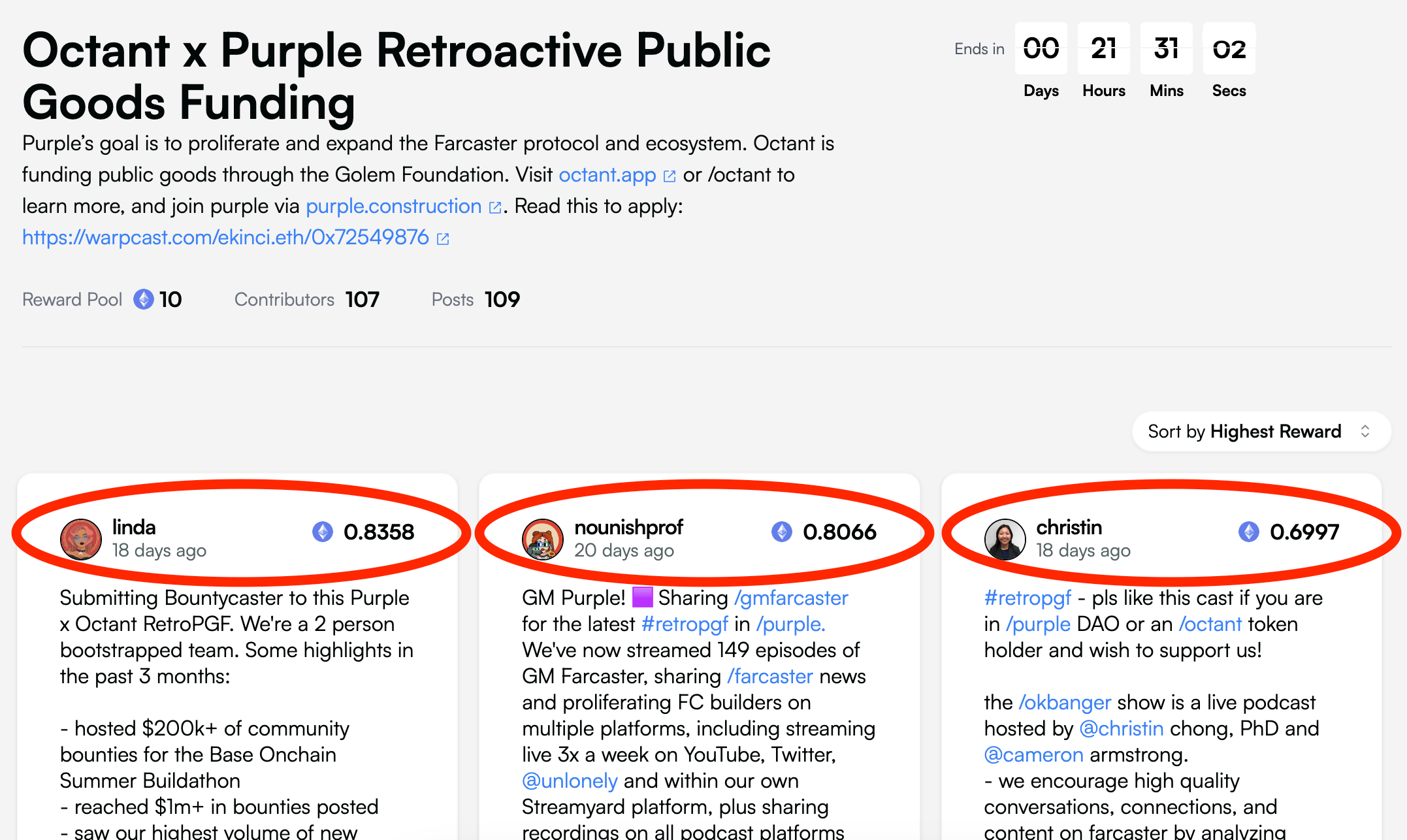Click the #retropgf tag in christin's post

click(x=1027, y=598)
